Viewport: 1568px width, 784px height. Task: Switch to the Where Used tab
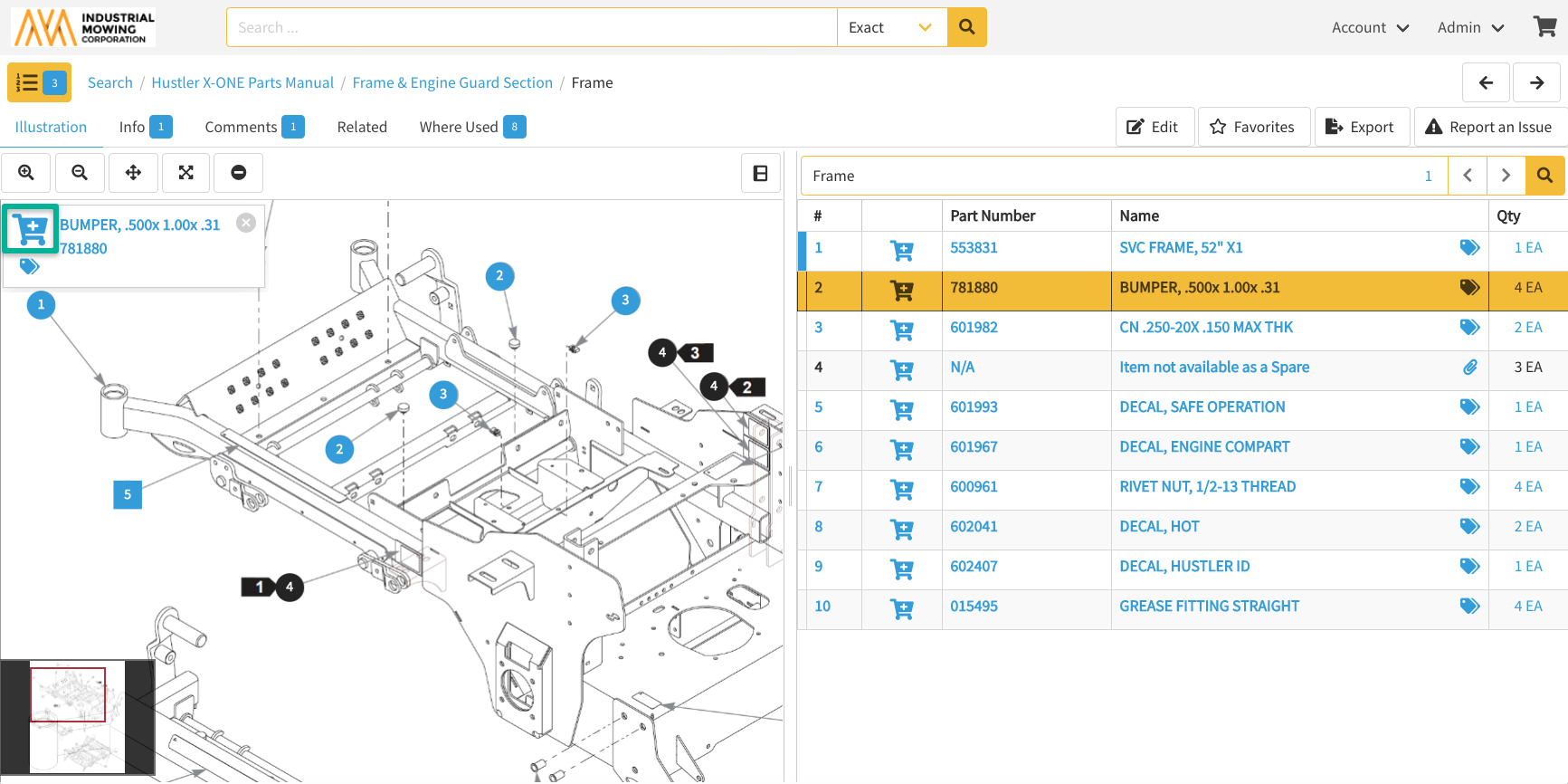[x=471, y=127]
